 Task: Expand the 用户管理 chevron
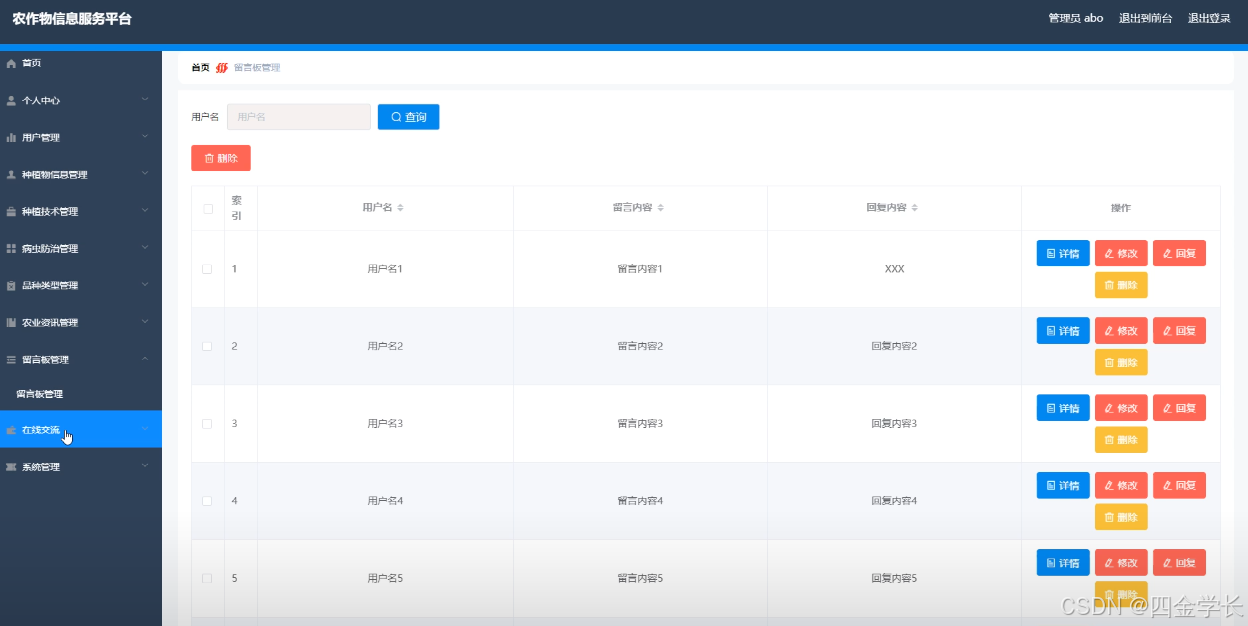(x=145, y=136)
